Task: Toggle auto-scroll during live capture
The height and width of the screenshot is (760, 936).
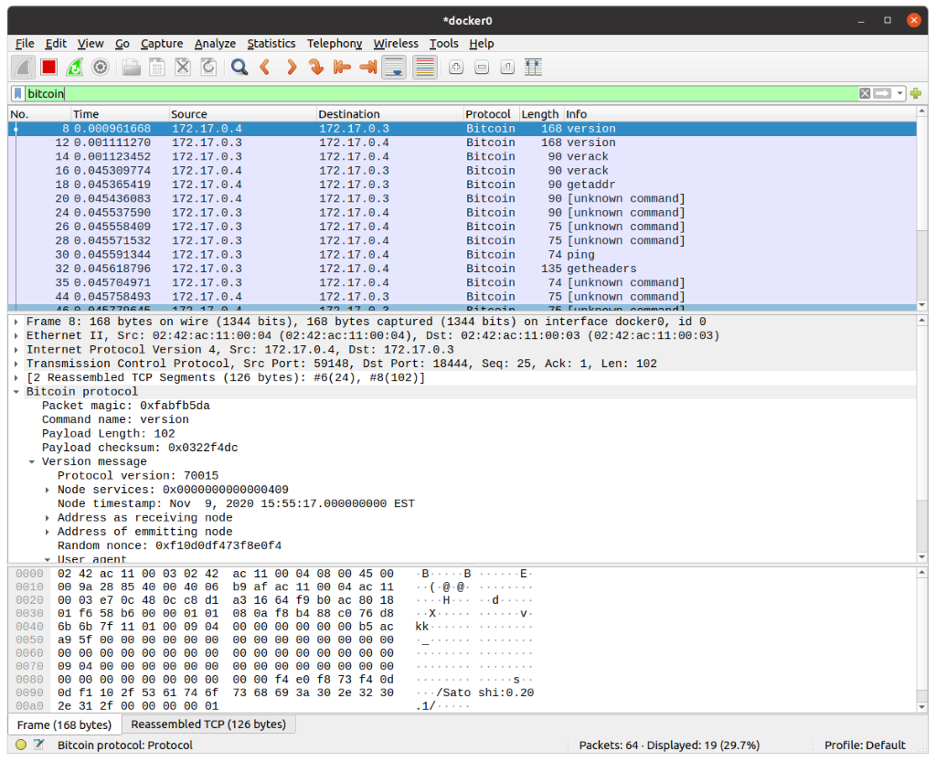Action: tap(394, 67)
